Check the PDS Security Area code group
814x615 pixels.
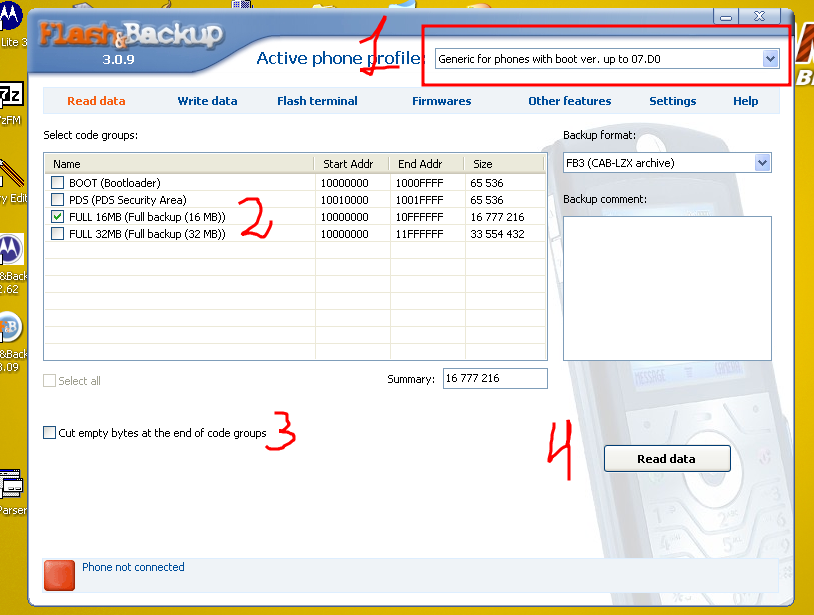pyautogui.click(x=58, y=200)
